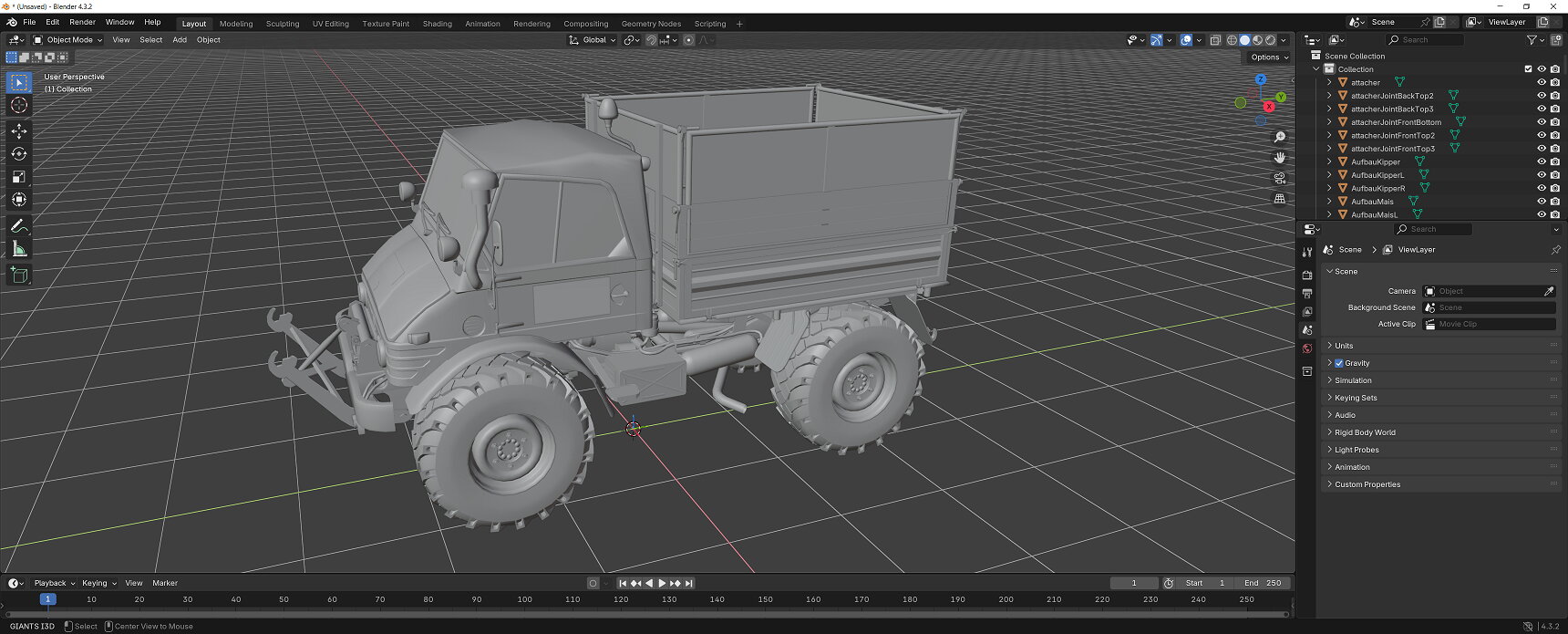
Task: Switch to the Sculpting workspace tab
Action: coord(283,24)
